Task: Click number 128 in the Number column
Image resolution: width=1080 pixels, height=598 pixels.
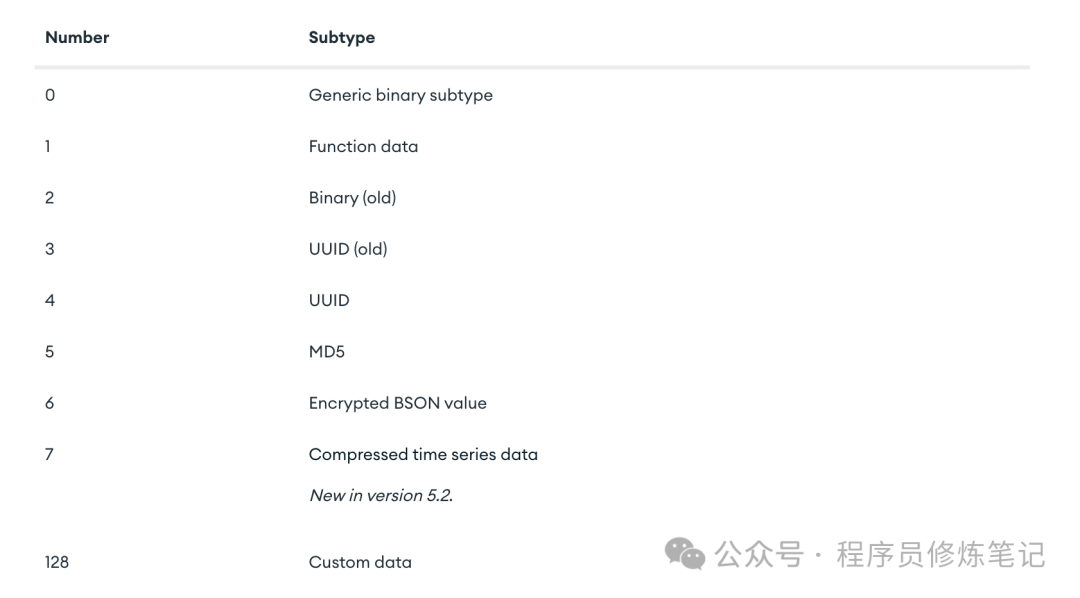Action: pyautogui.click(x=57, y=562)
